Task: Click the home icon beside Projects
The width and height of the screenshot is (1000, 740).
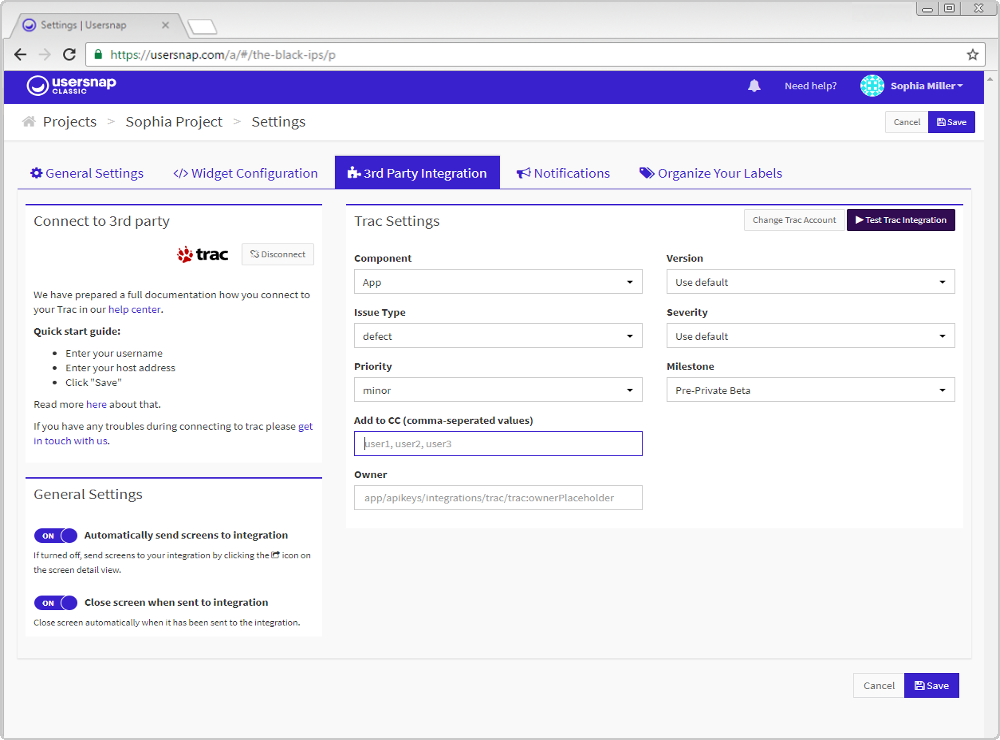Action: click(x=29, y=122)
